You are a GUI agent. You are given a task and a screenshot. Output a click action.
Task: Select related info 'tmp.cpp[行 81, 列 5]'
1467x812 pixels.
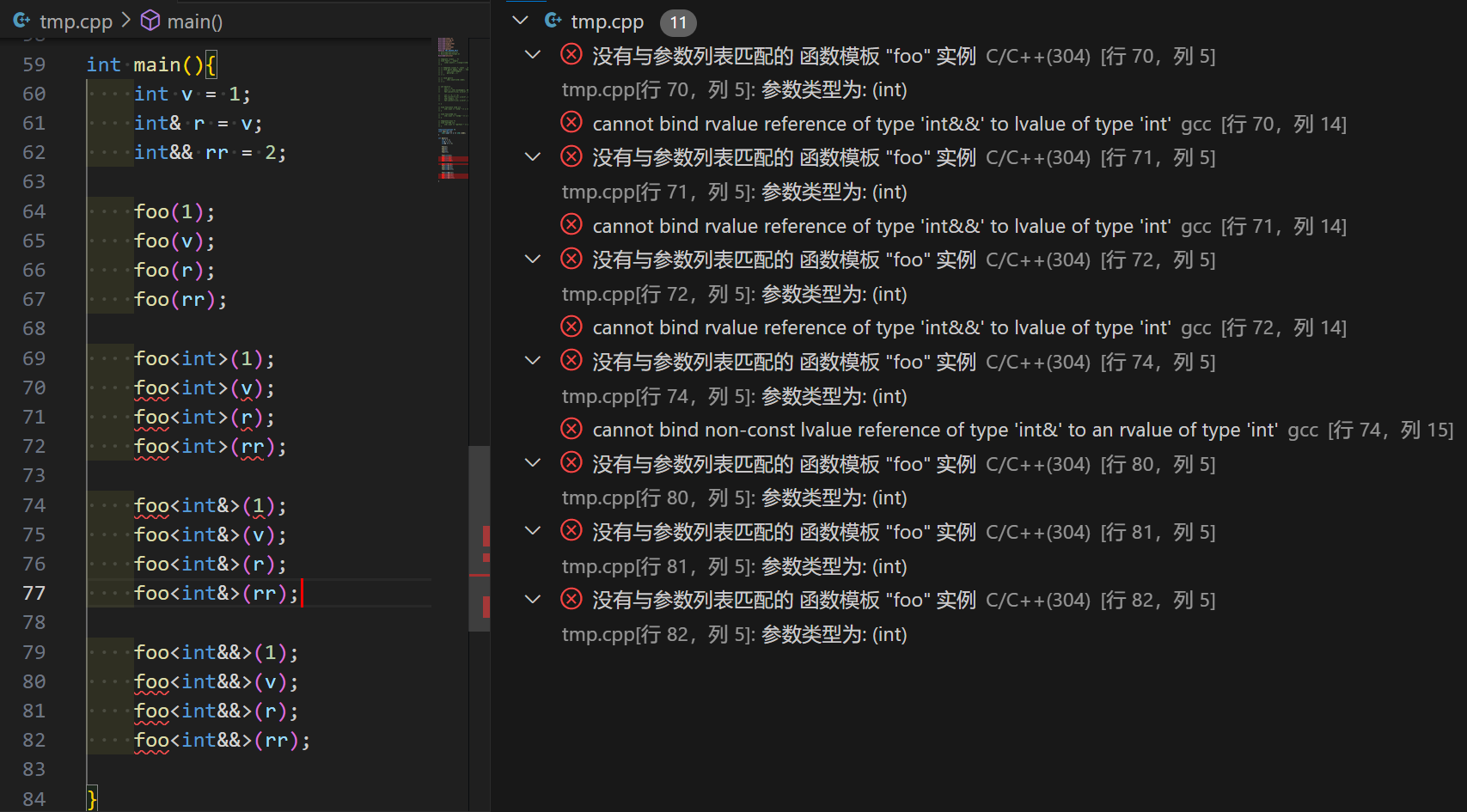click(734, 566)
